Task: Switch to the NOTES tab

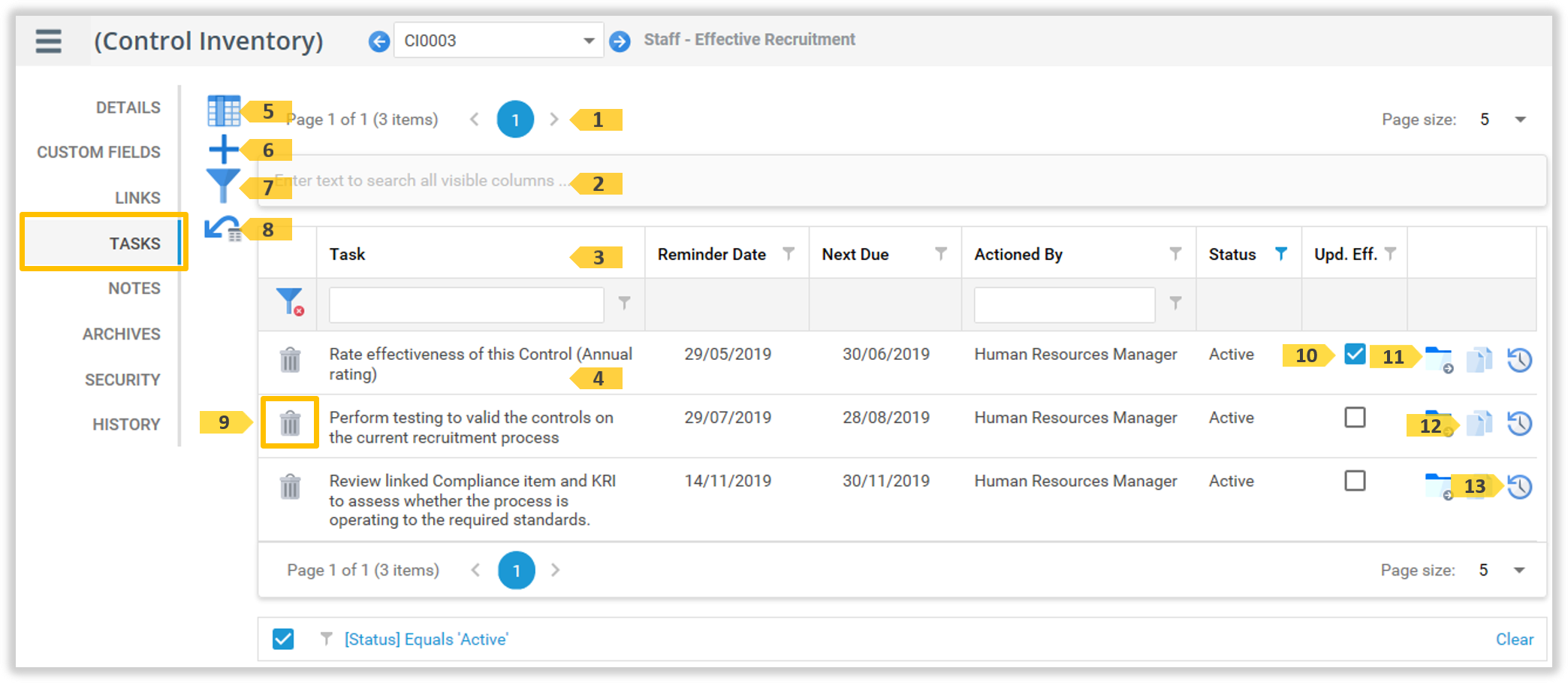Action: [134, 289]
